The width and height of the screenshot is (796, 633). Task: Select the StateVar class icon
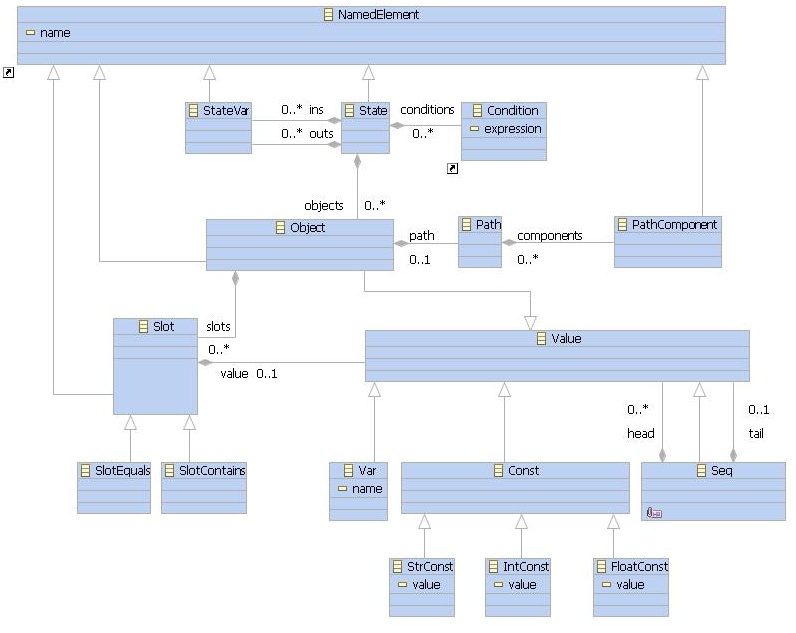(x=193, y=111)
